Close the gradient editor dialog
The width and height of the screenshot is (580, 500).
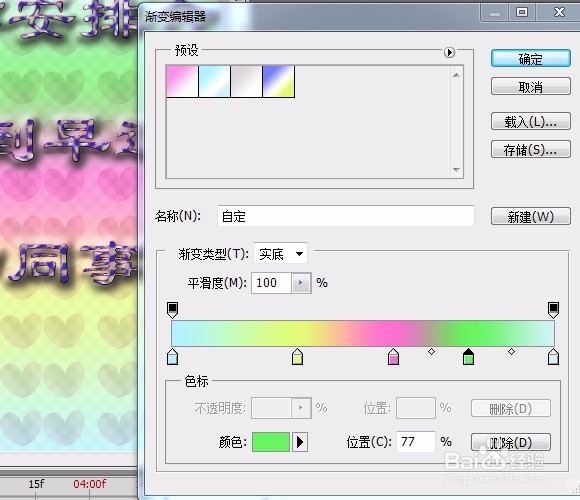[x=559, y=13]
